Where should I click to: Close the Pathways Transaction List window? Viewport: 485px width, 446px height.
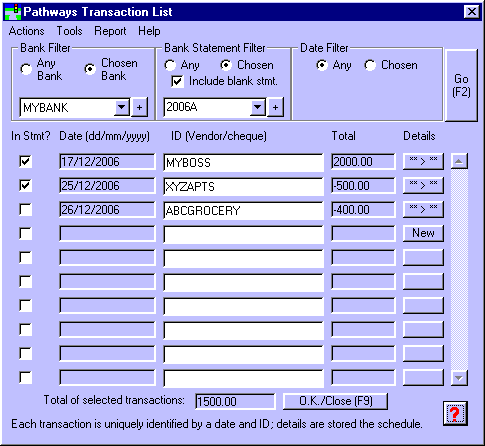pos(471,12)
